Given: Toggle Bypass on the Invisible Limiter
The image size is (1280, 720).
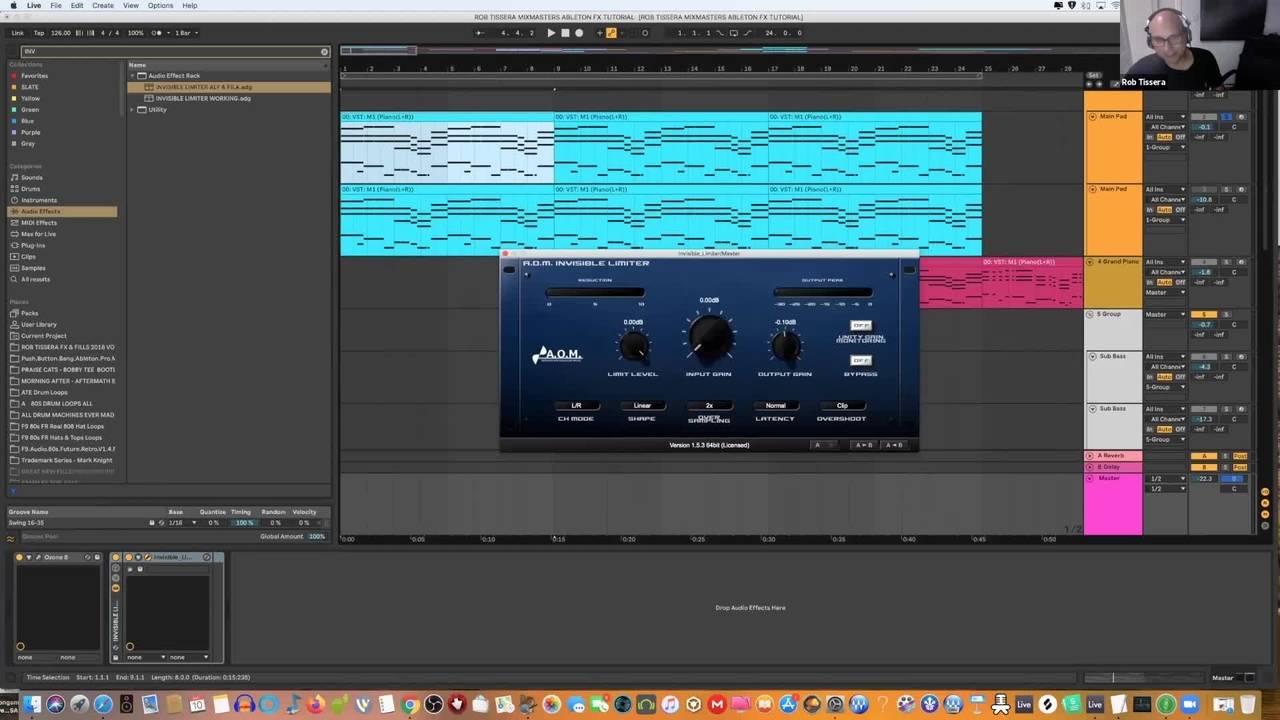Looking at the screenshot, I should tap(861, 360).
